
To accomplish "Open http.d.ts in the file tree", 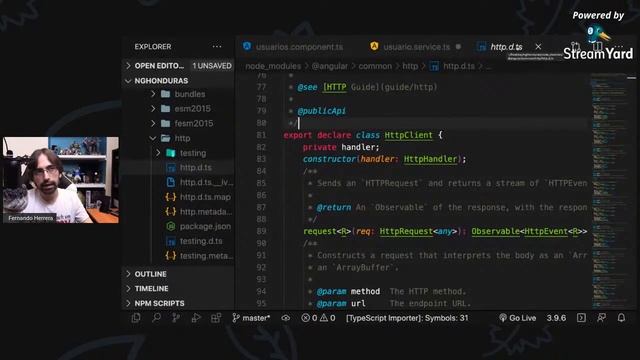I will point(196,168).
